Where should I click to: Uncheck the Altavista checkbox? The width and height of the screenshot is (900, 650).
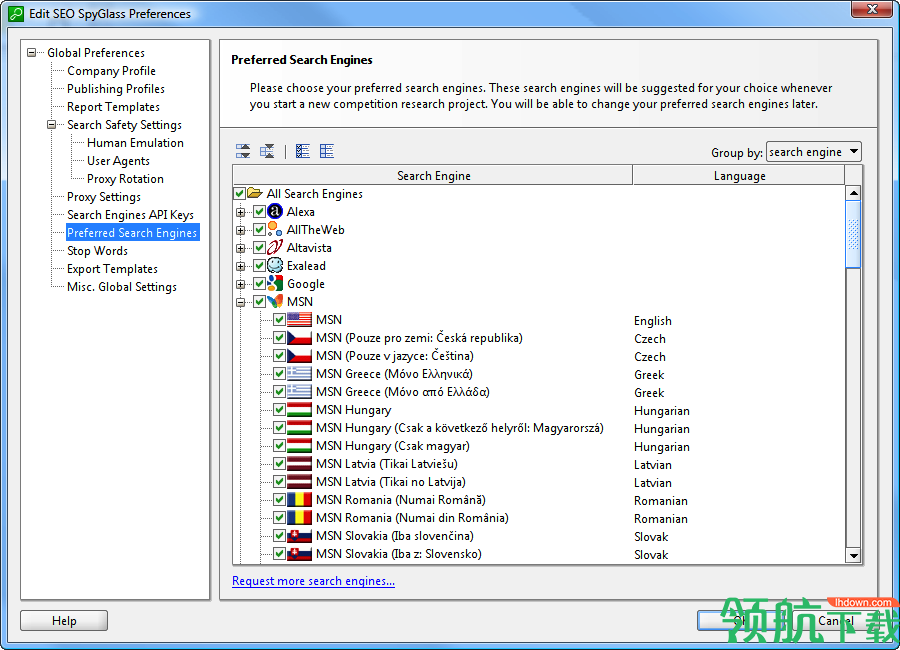(259, 247)
